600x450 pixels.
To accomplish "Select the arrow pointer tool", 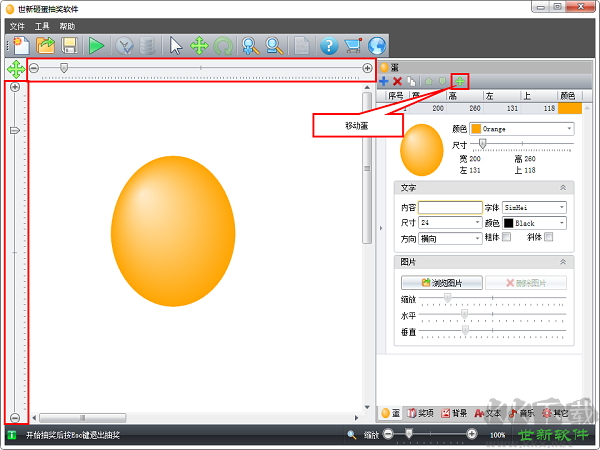I will click(x=176, y=45).
